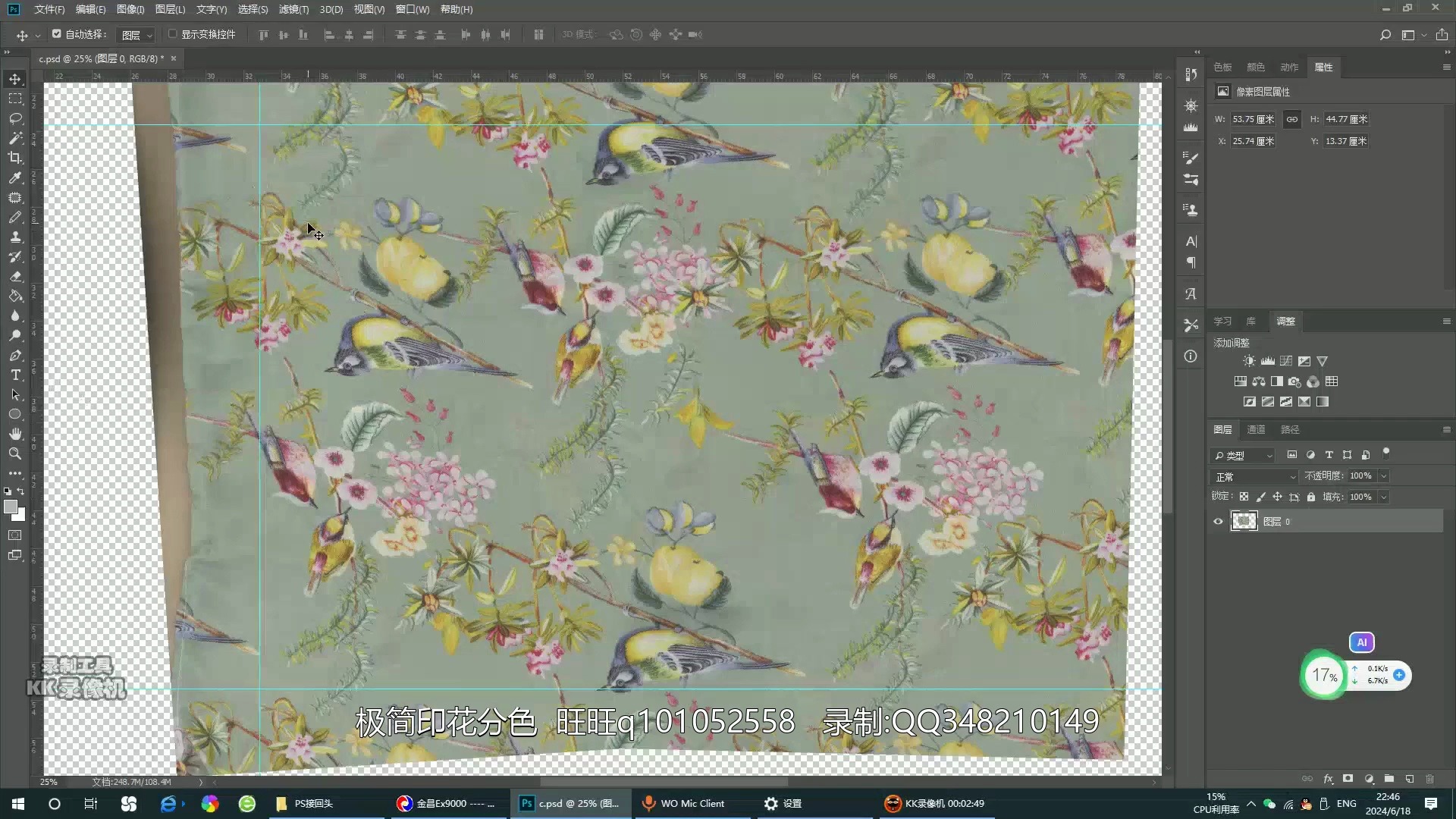Screen dimensions: 1456x819
Task: Toggle the width-height link in Properties
Action: (1292, 119)
